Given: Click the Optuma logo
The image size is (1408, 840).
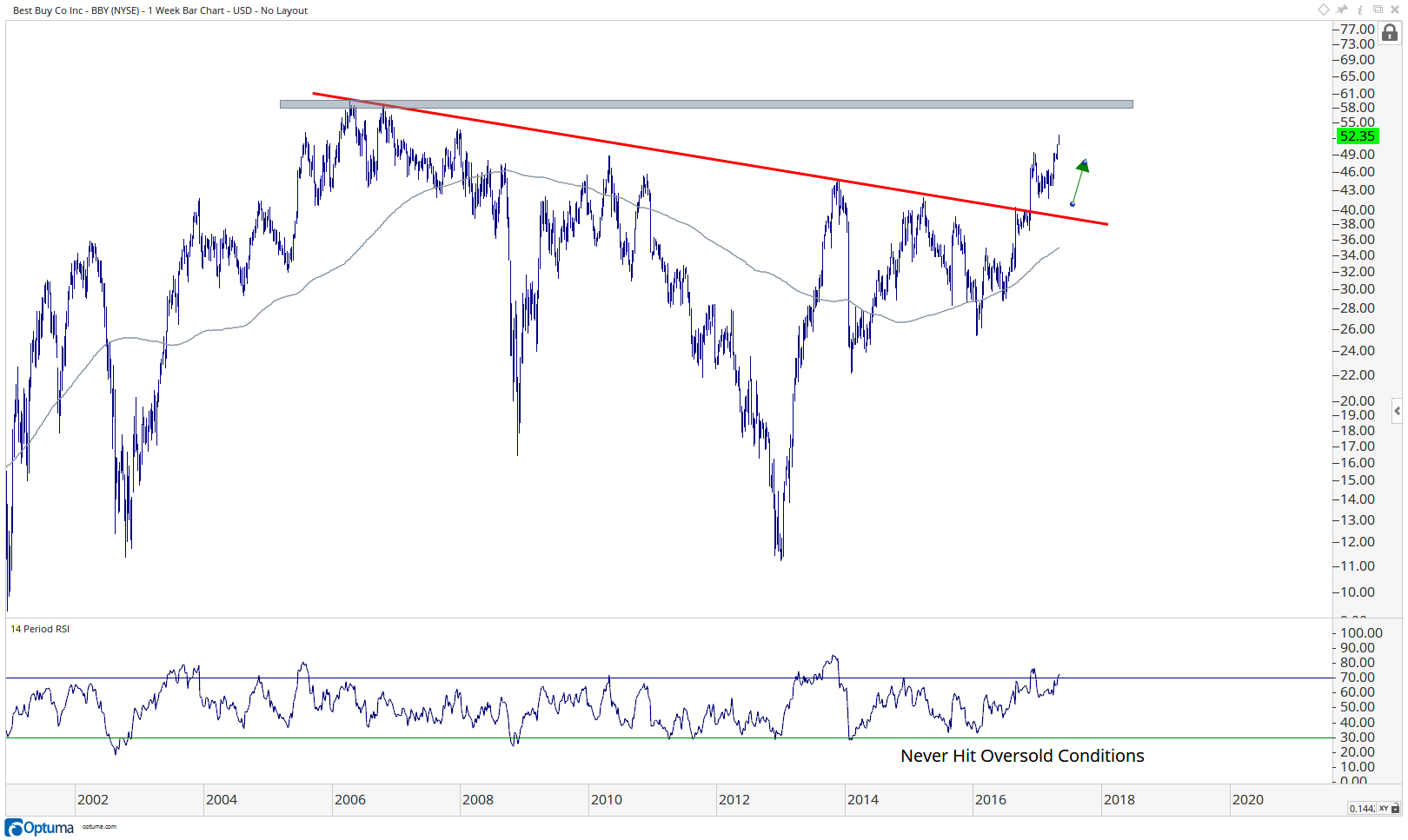Looking at the screenshot, I should (x=40, y=828).
